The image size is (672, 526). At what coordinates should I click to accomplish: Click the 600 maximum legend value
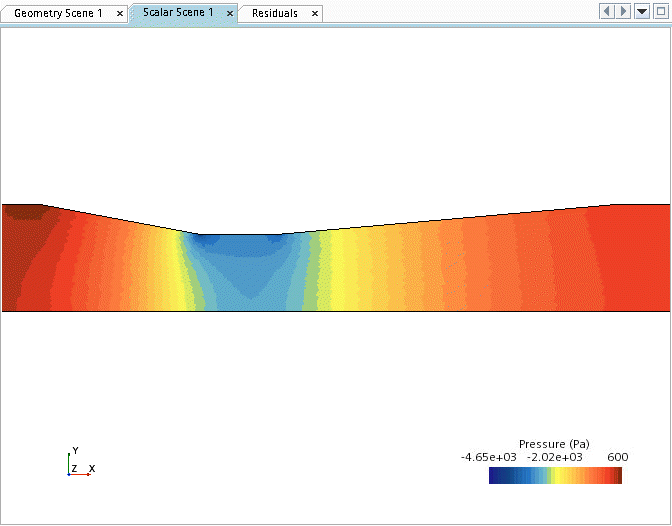[x=618, y=457]
